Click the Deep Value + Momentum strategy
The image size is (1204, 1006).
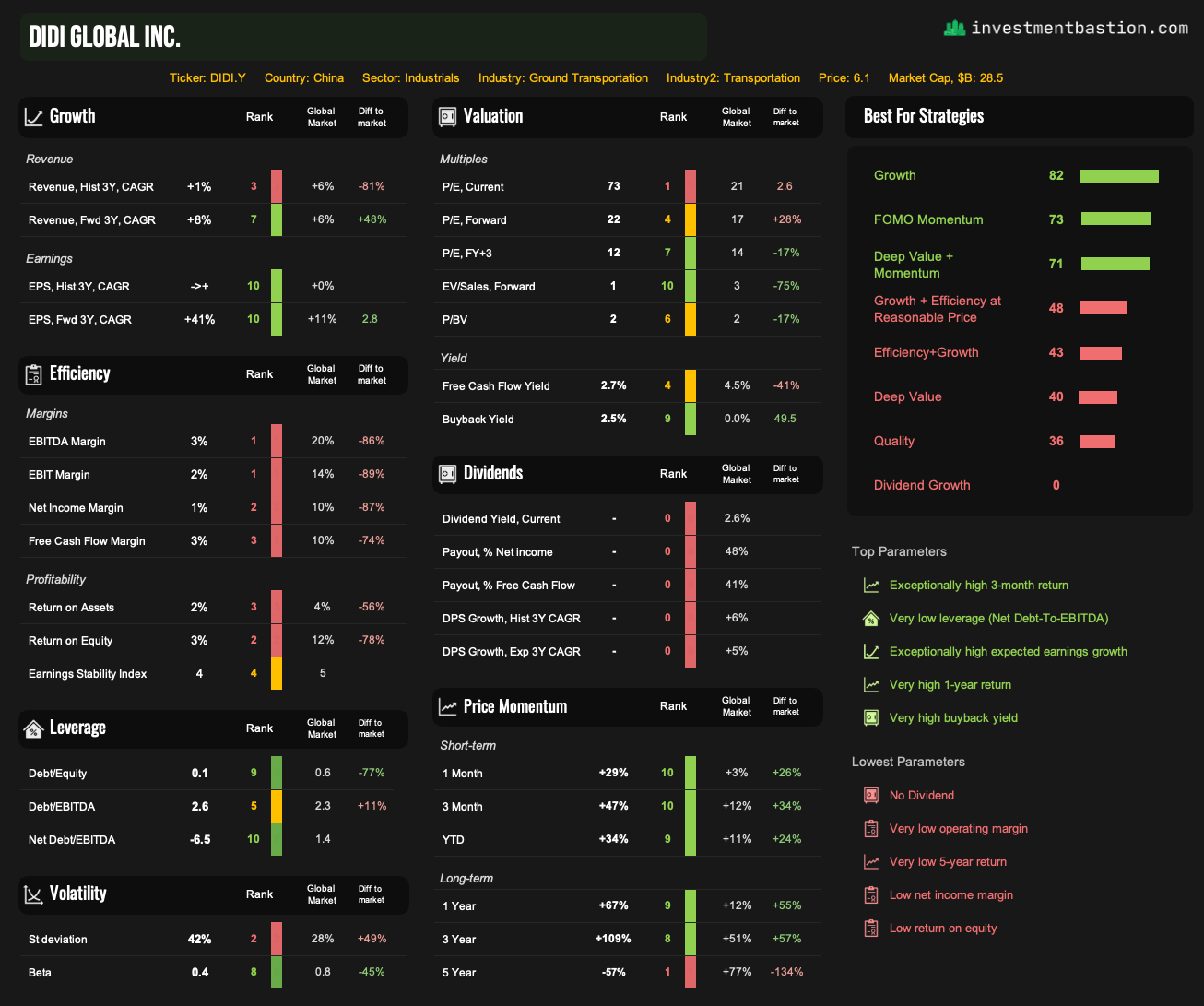tap(914, 265)
